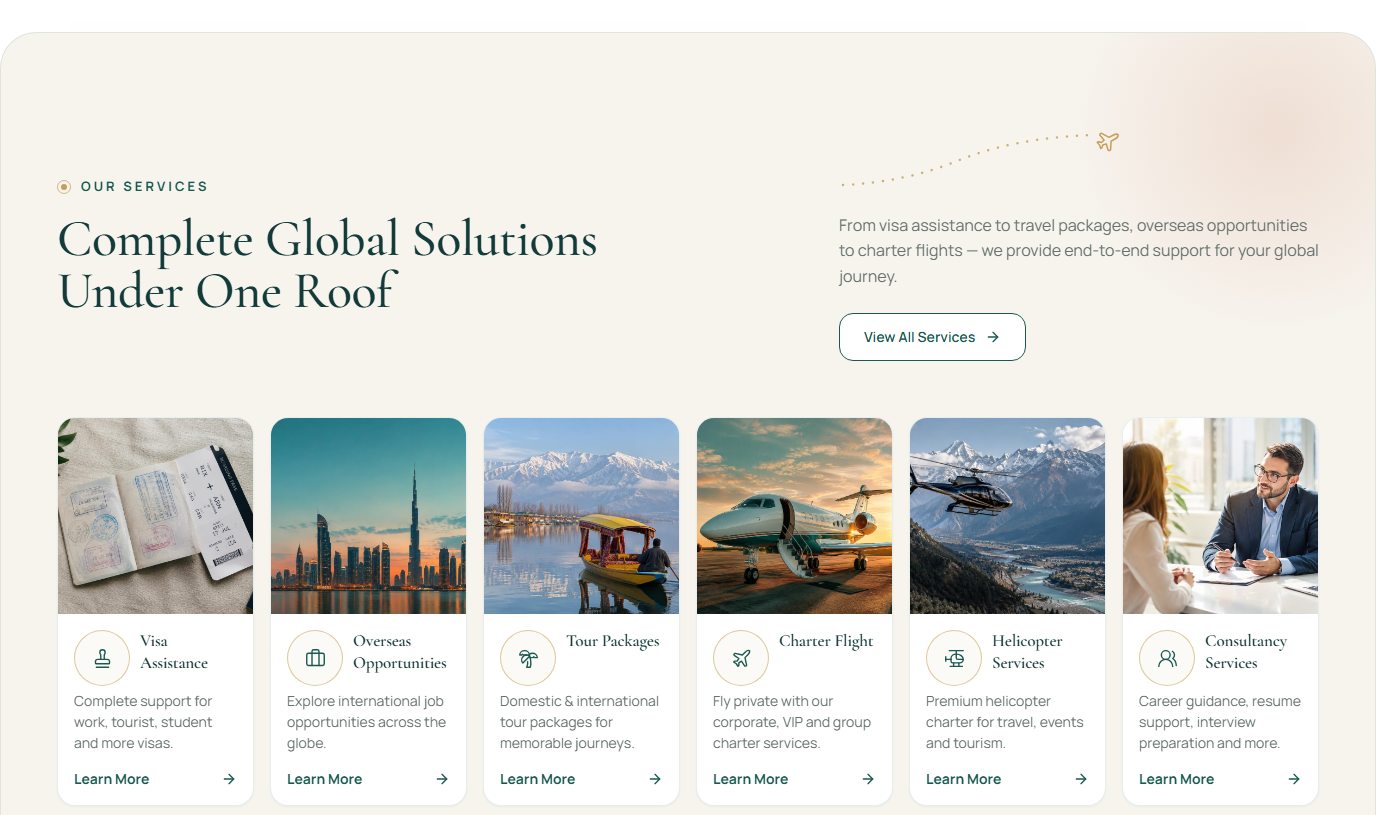Screen dimensions: 1376x815
Task: Follow Learn More under Overseas Opportunities
Action: [x=324, y=779]
